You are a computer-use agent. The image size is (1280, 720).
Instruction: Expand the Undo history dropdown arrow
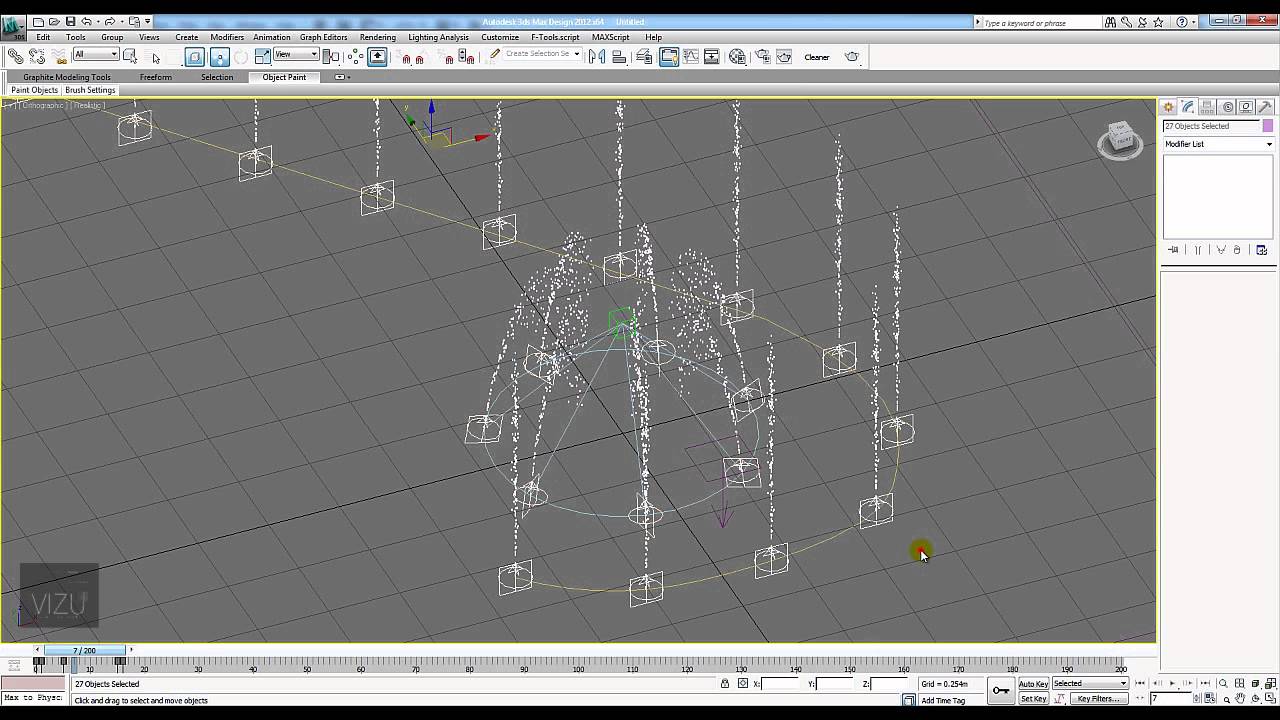98,21
